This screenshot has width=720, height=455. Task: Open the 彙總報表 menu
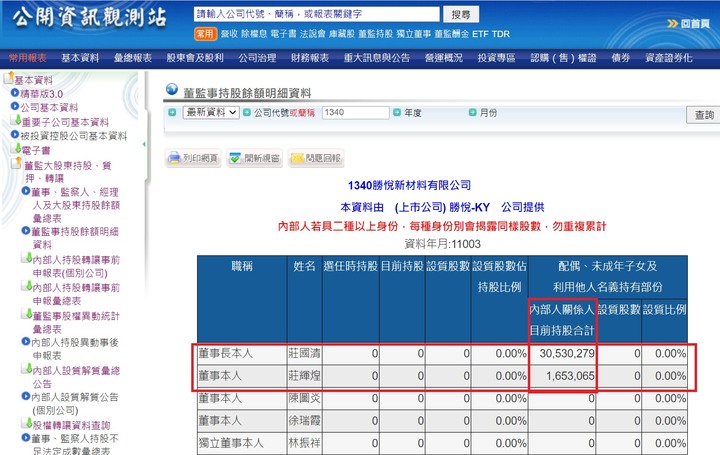click(133, 58)
